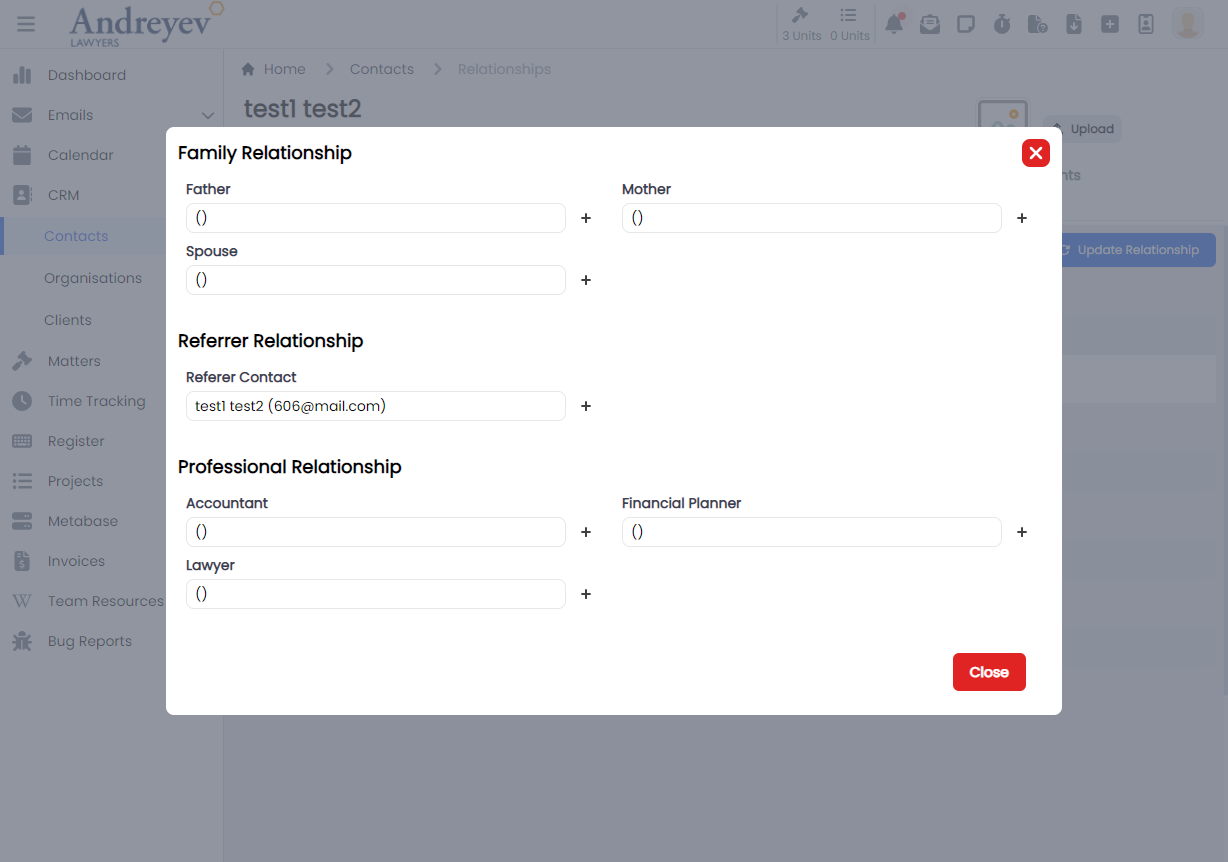The image size is (1228, 862).
Task: Click plus icon next to Referer Contact
Action: point(586,406)
